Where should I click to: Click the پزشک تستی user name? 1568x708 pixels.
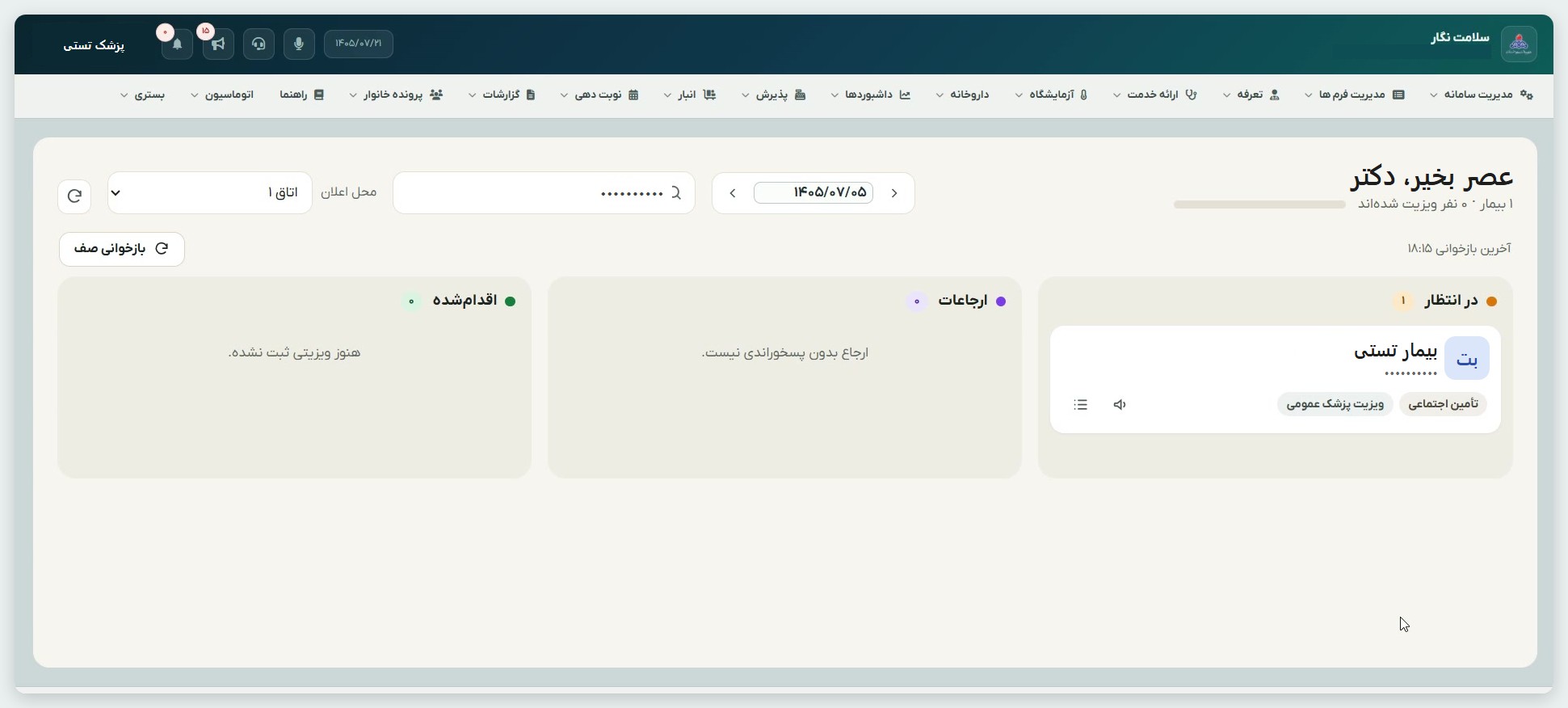coord(94,45)
